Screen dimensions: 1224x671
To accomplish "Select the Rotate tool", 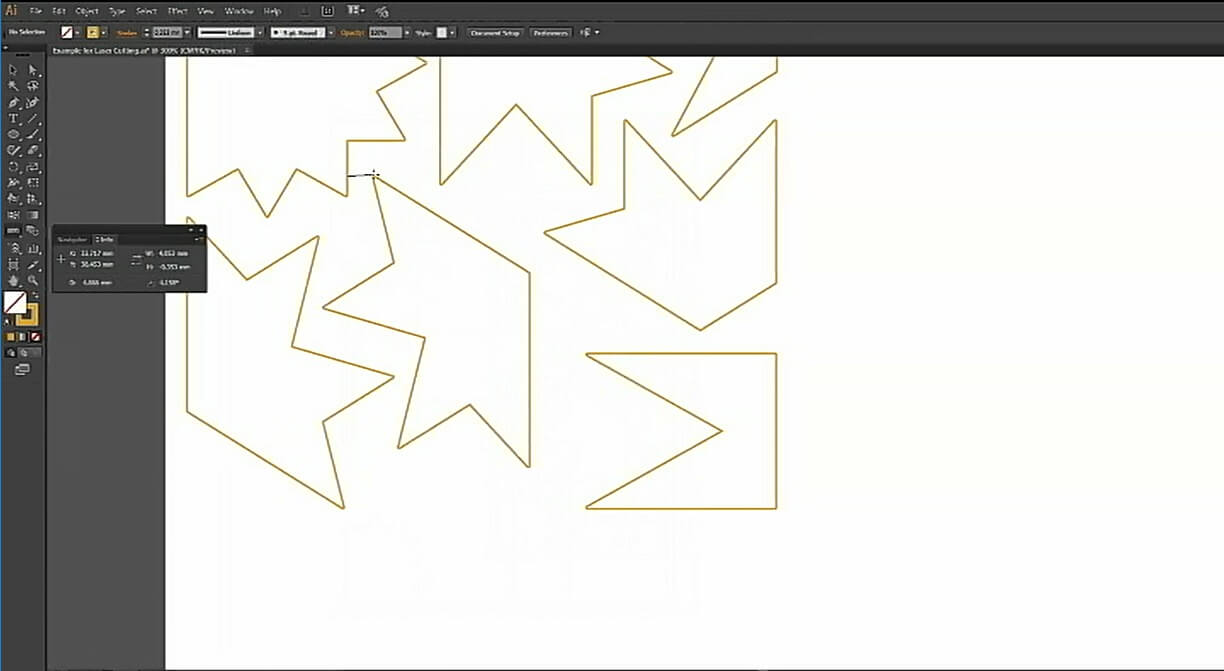I will click(14, 166).
